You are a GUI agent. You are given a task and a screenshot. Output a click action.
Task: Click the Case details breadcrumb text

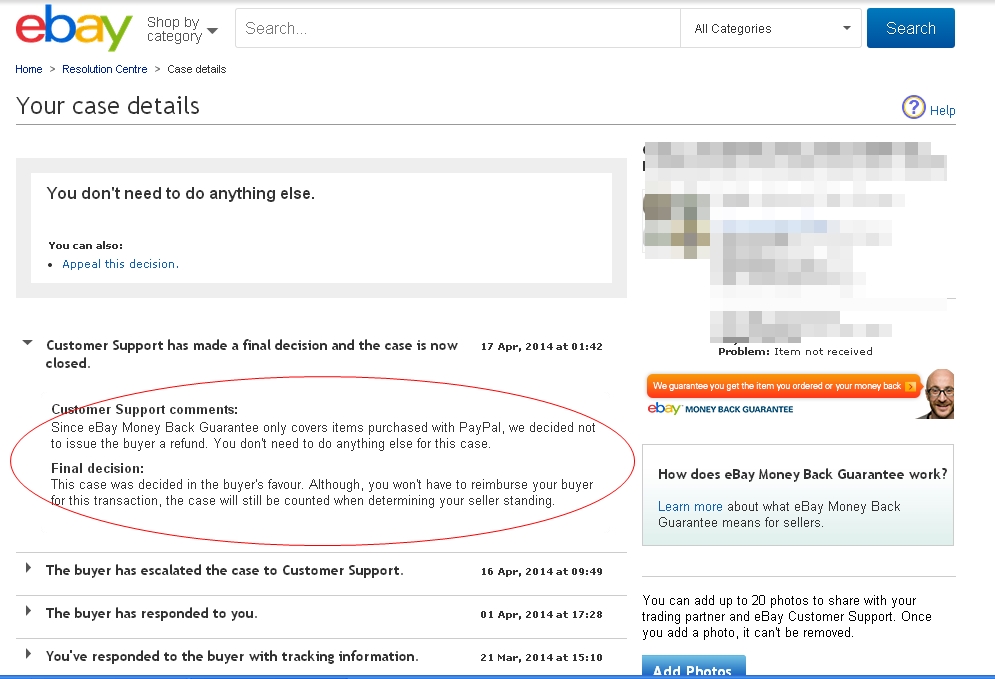coord(196,69)
